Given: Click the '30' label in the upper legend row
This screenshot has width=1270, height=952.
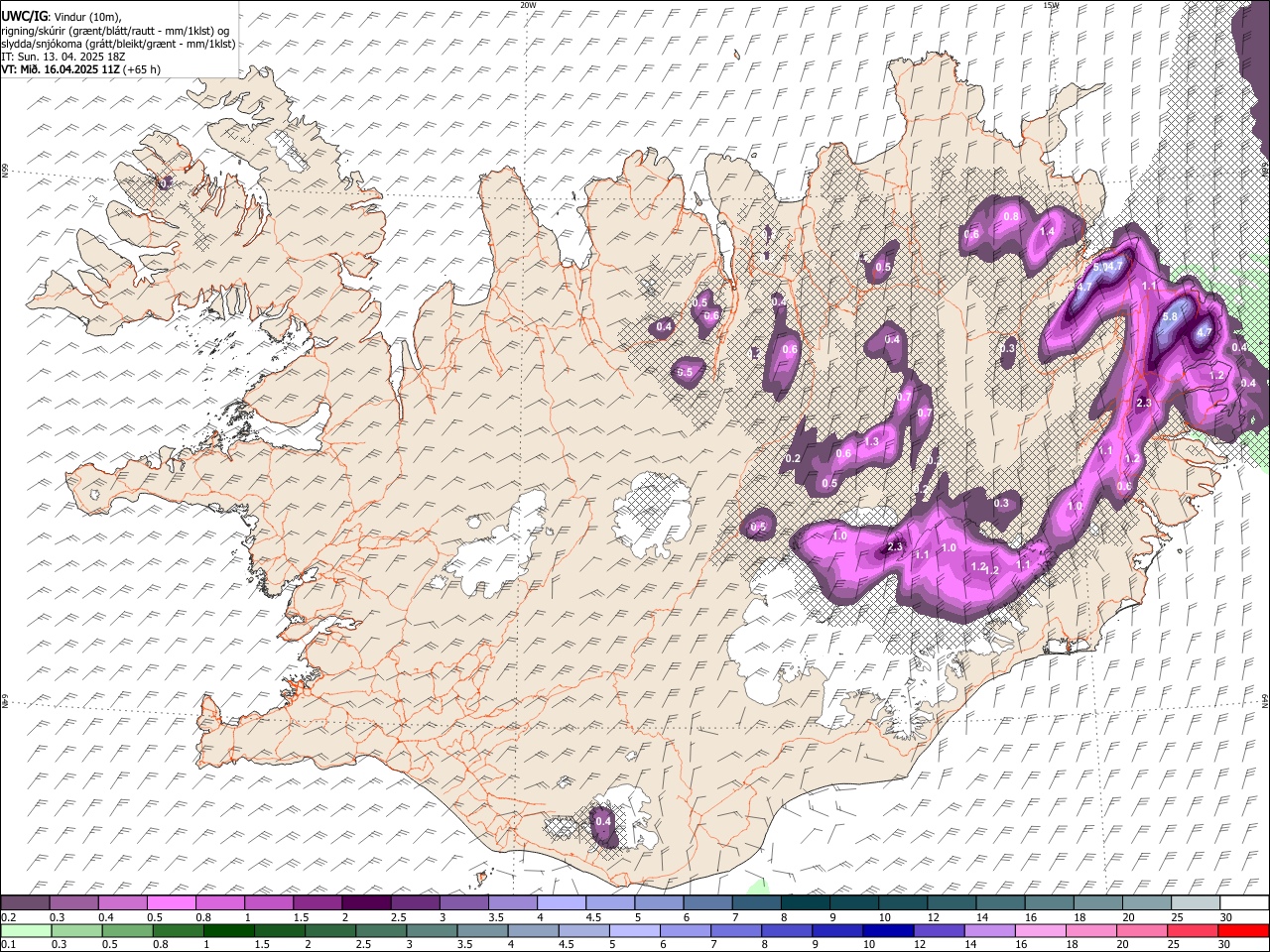Looking at the screenshot, I should click(1226, 917).
